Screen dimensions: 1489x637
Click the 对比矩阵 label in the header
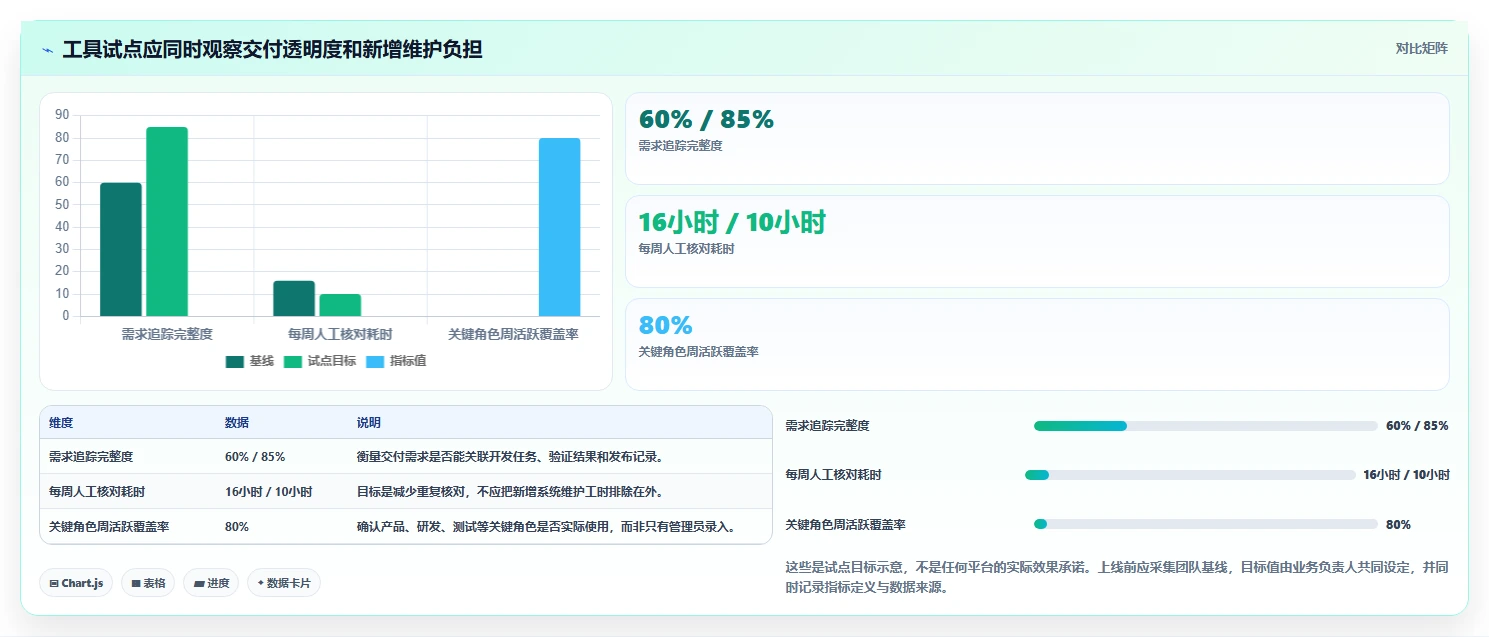point(1421,48)
